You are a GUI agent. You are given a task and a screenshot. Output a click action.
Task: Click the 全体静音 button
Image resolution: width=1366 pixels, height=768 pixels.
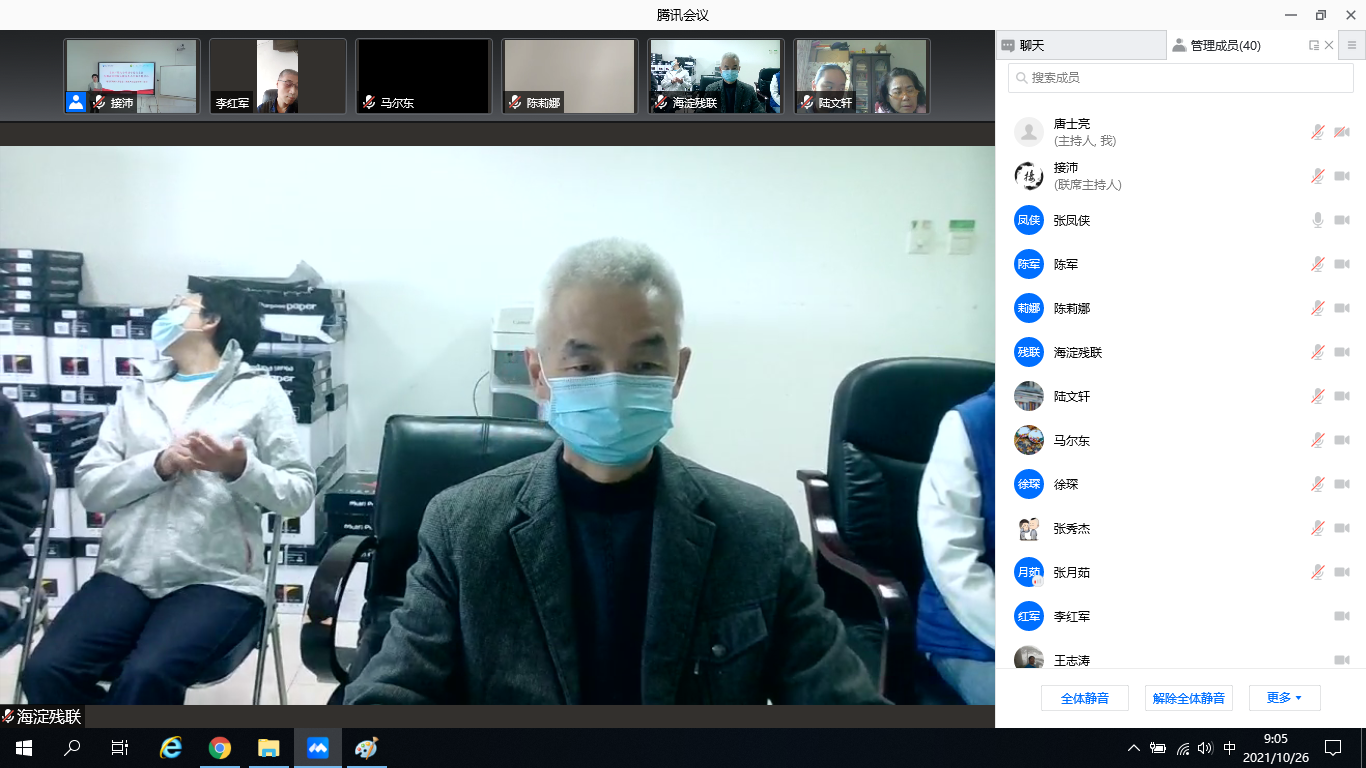point(1084,698)
